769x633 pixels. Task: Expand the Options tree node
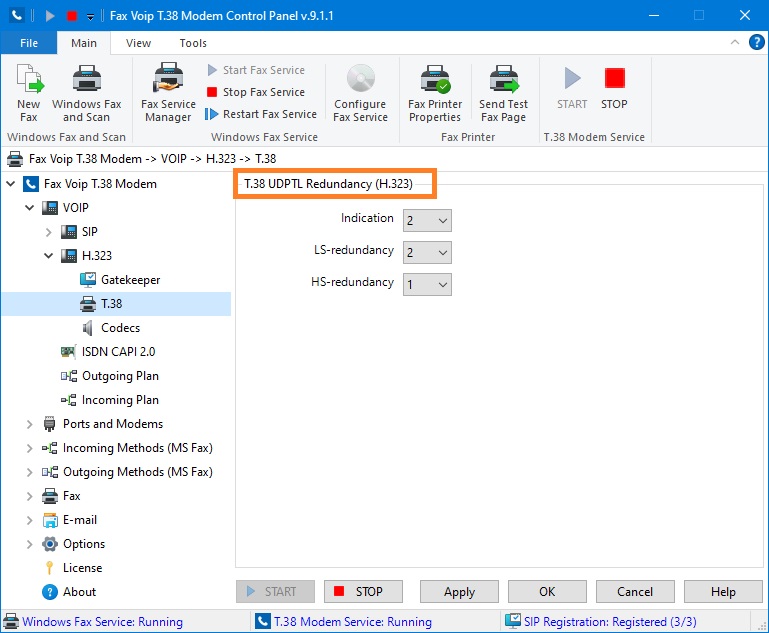29,544
